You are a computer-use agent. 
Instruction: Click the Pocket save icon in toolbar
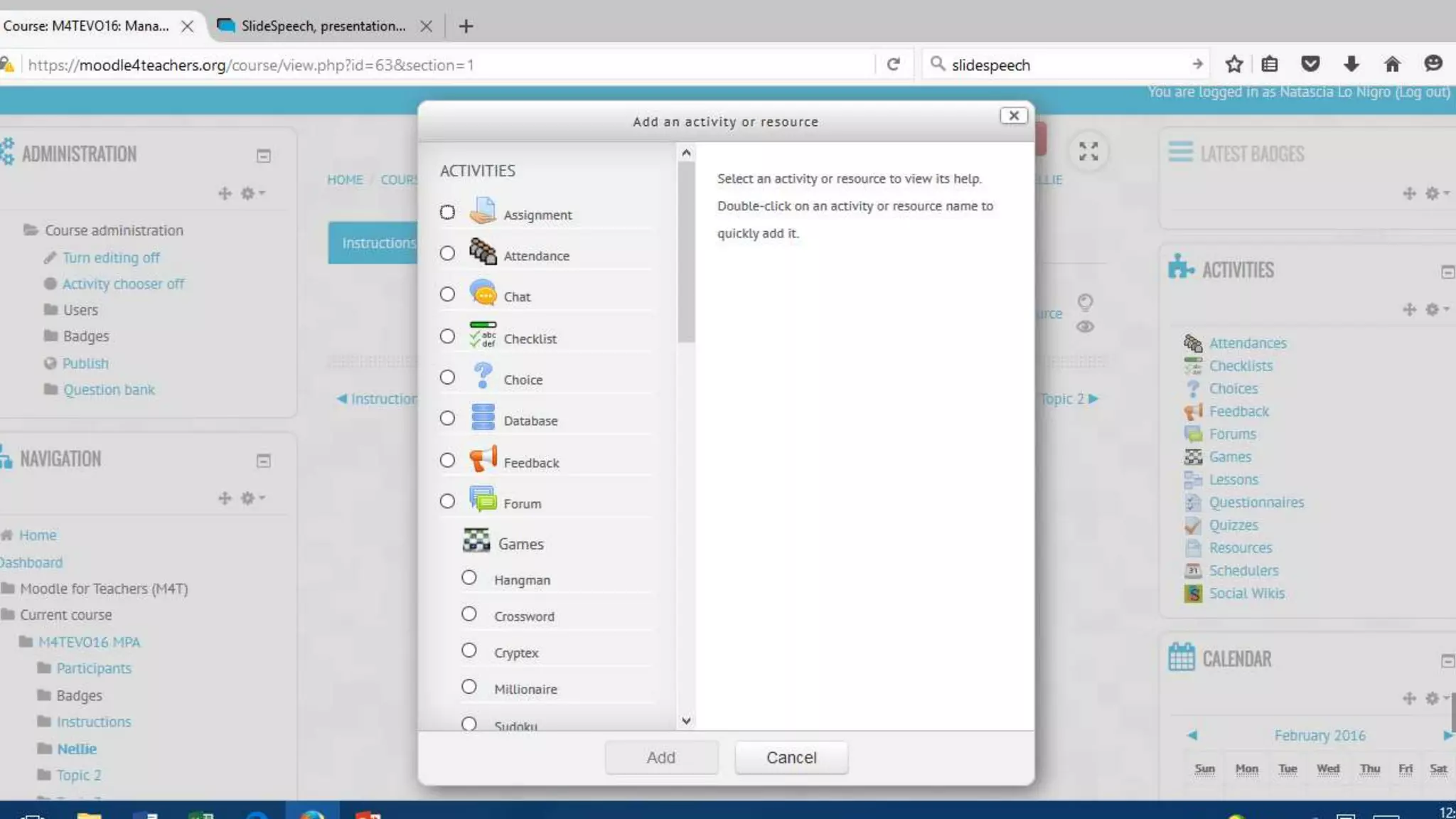click(x=1310, y=65)
